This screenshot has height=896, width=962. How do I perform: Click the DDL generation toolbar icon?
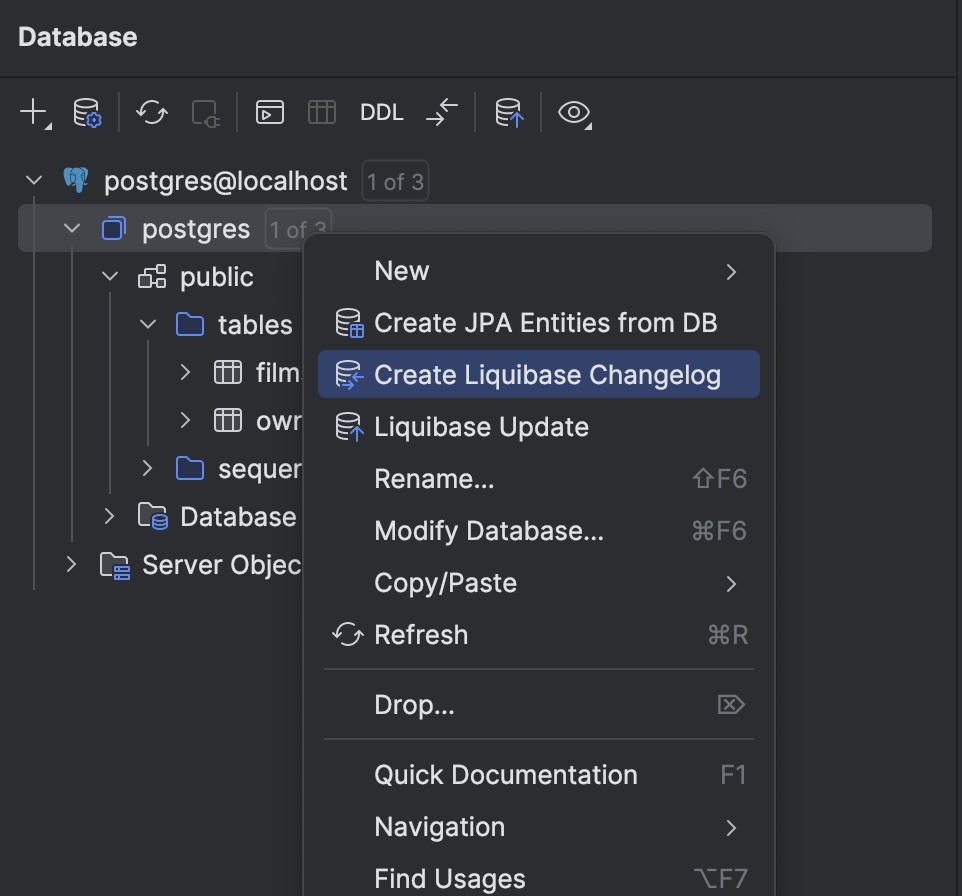click(381, 112)
